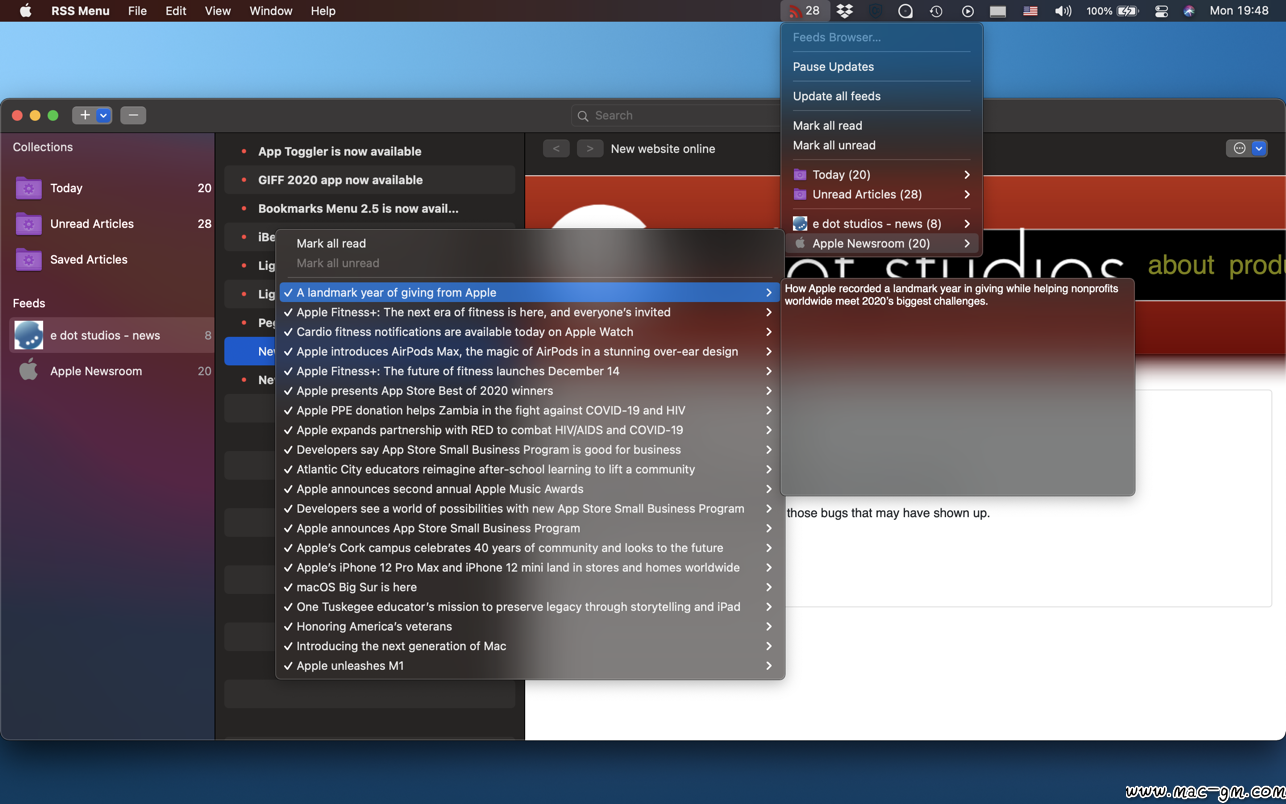
Task: Select article 'GIFF 2020 app now available'
Action: 370,180
